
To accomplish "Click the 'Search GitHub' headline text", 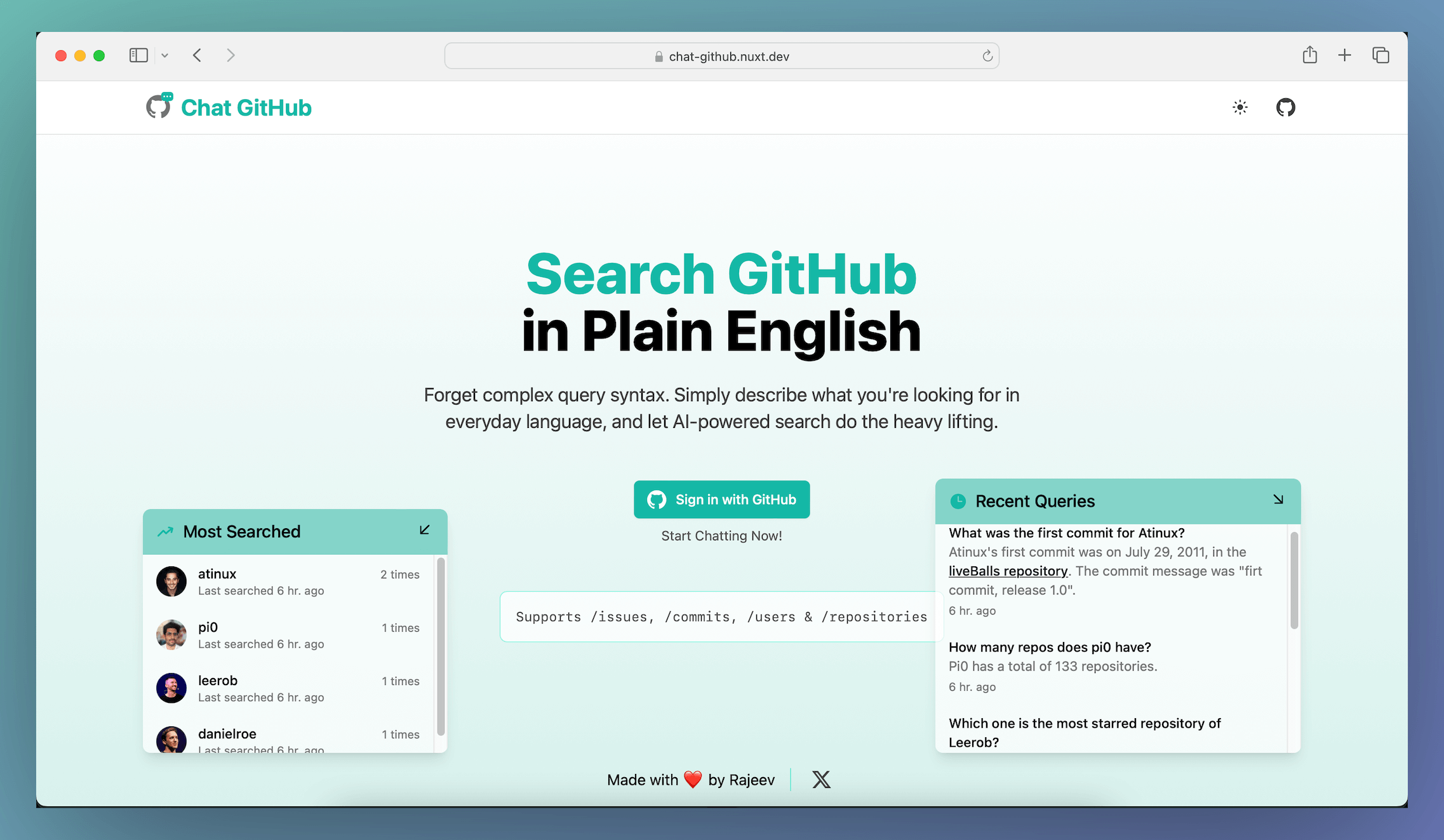I will 721,274.
